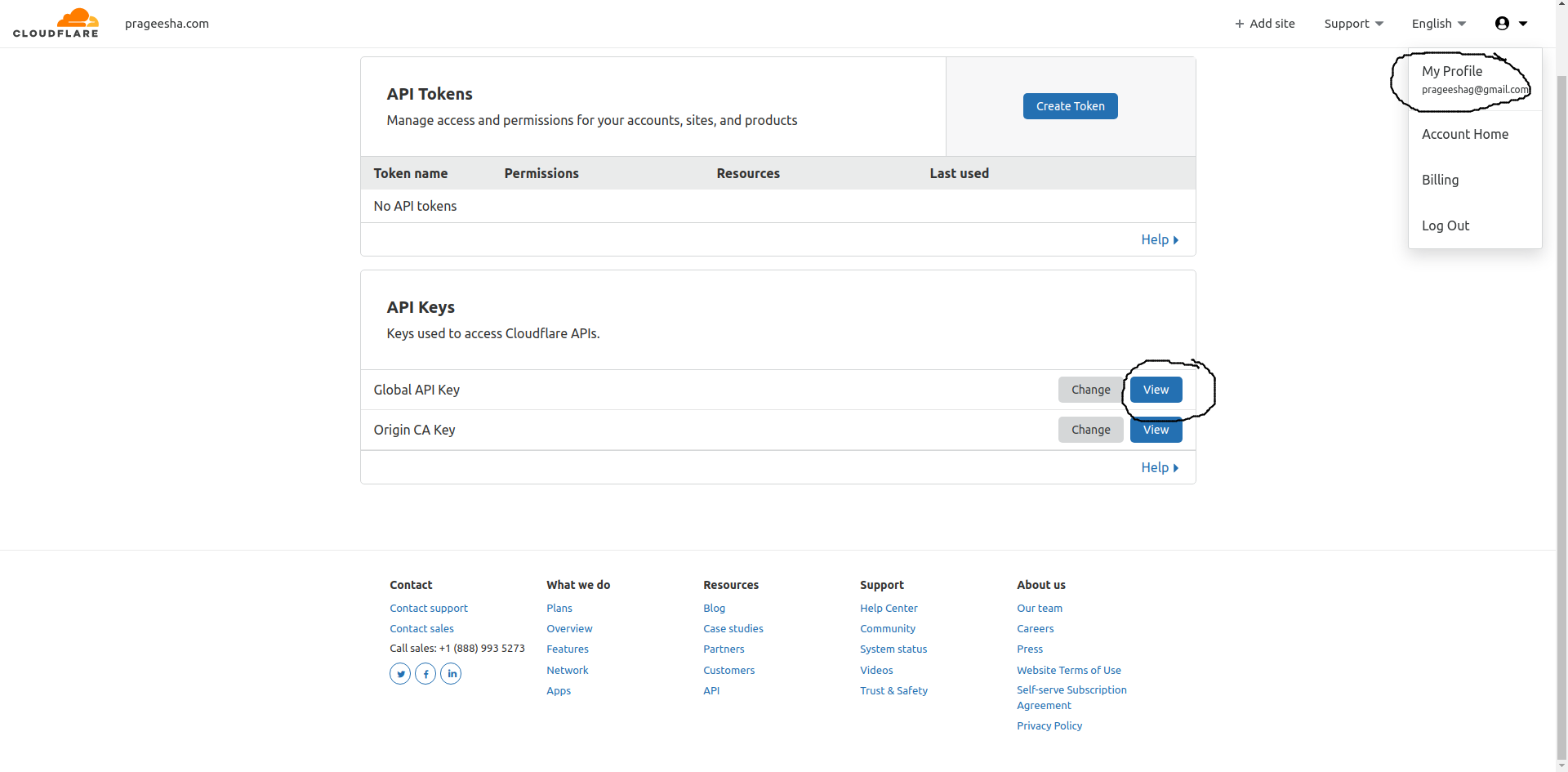The width and height of the screenshot is (1568, 772).
Task: Open the Privacy Policy link
Action: [1049, 725]
